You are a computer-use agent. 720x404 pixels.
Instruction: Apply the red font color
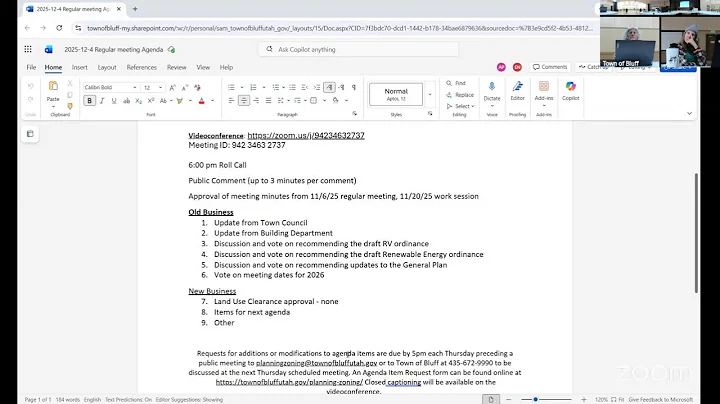pyautogui.click(x=202, y=101)
